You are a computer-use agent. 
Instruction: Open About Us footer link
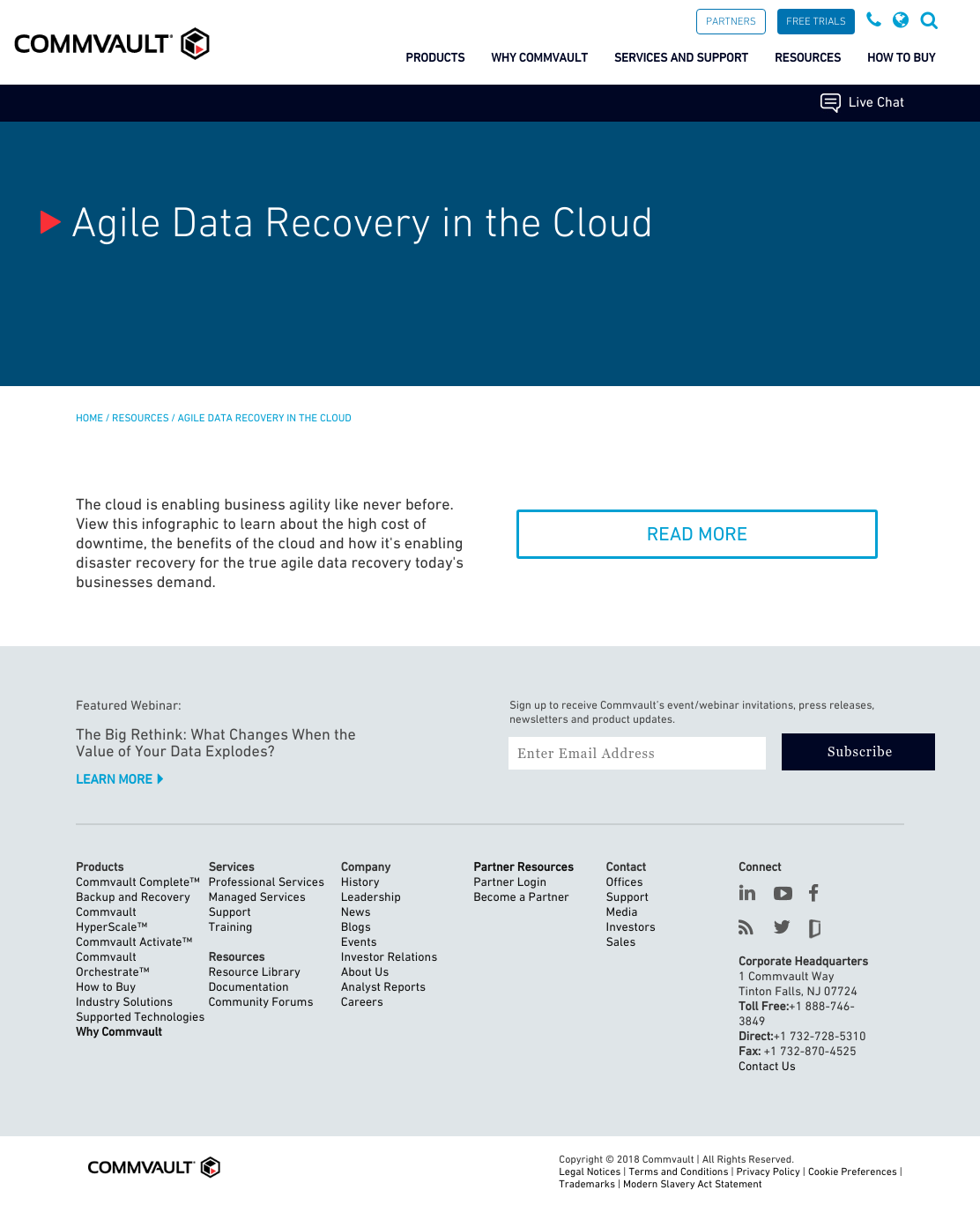[365, 972]
